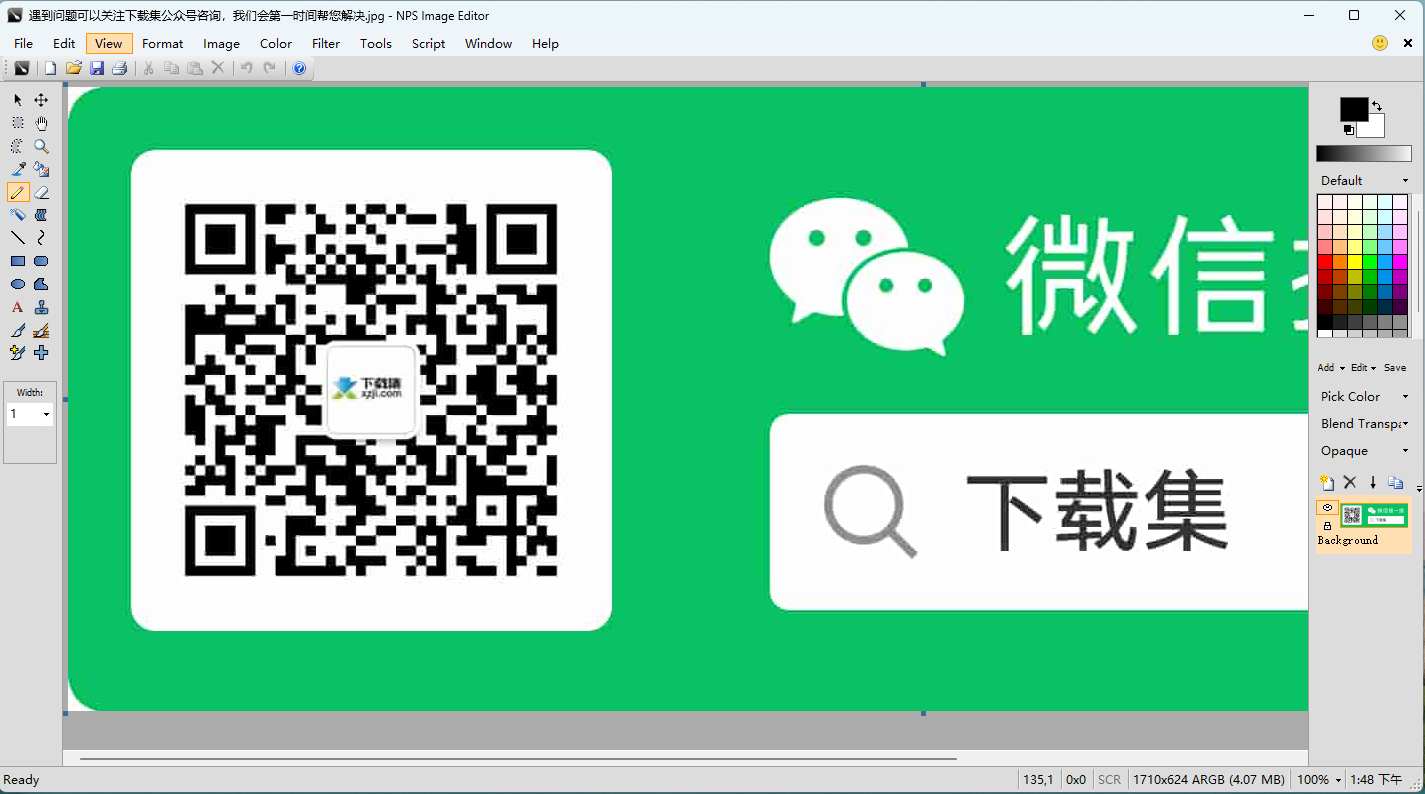The width and height of the screenshot is (1425, 794).
Task: Click the horizontal scrollbar below the canvas
Action: (518, 759)
